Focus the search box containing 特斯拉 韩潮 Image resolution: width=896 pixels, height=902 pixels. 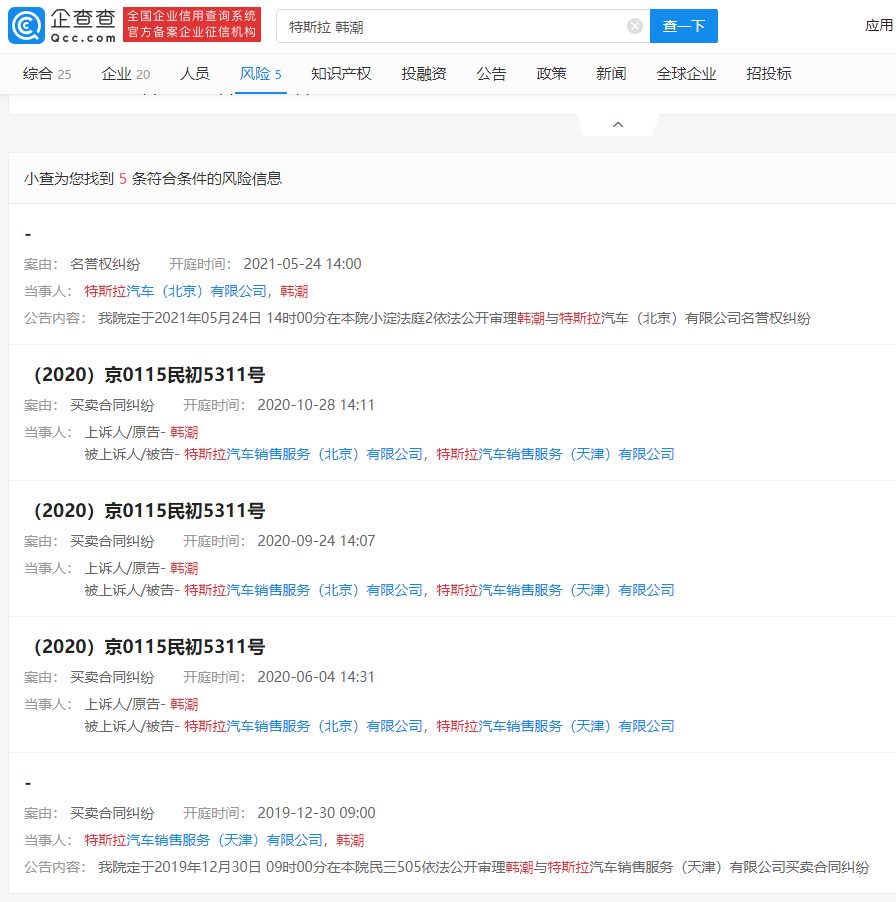463,26
